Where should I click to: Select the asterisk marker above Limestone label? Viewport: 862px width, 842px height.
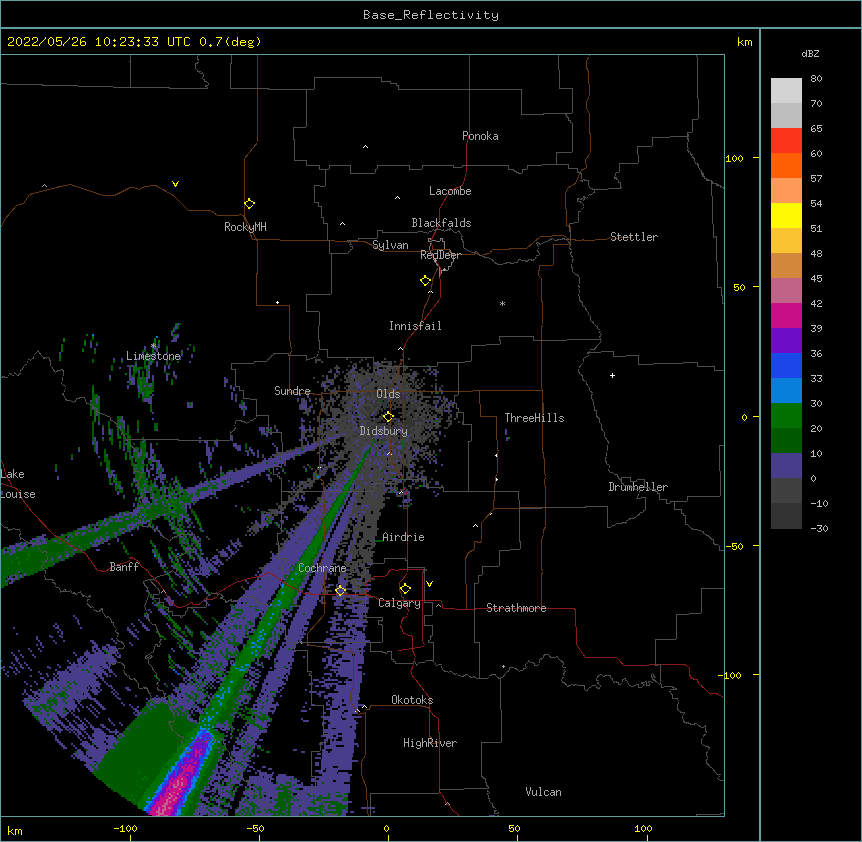click(x=153, y=346)
